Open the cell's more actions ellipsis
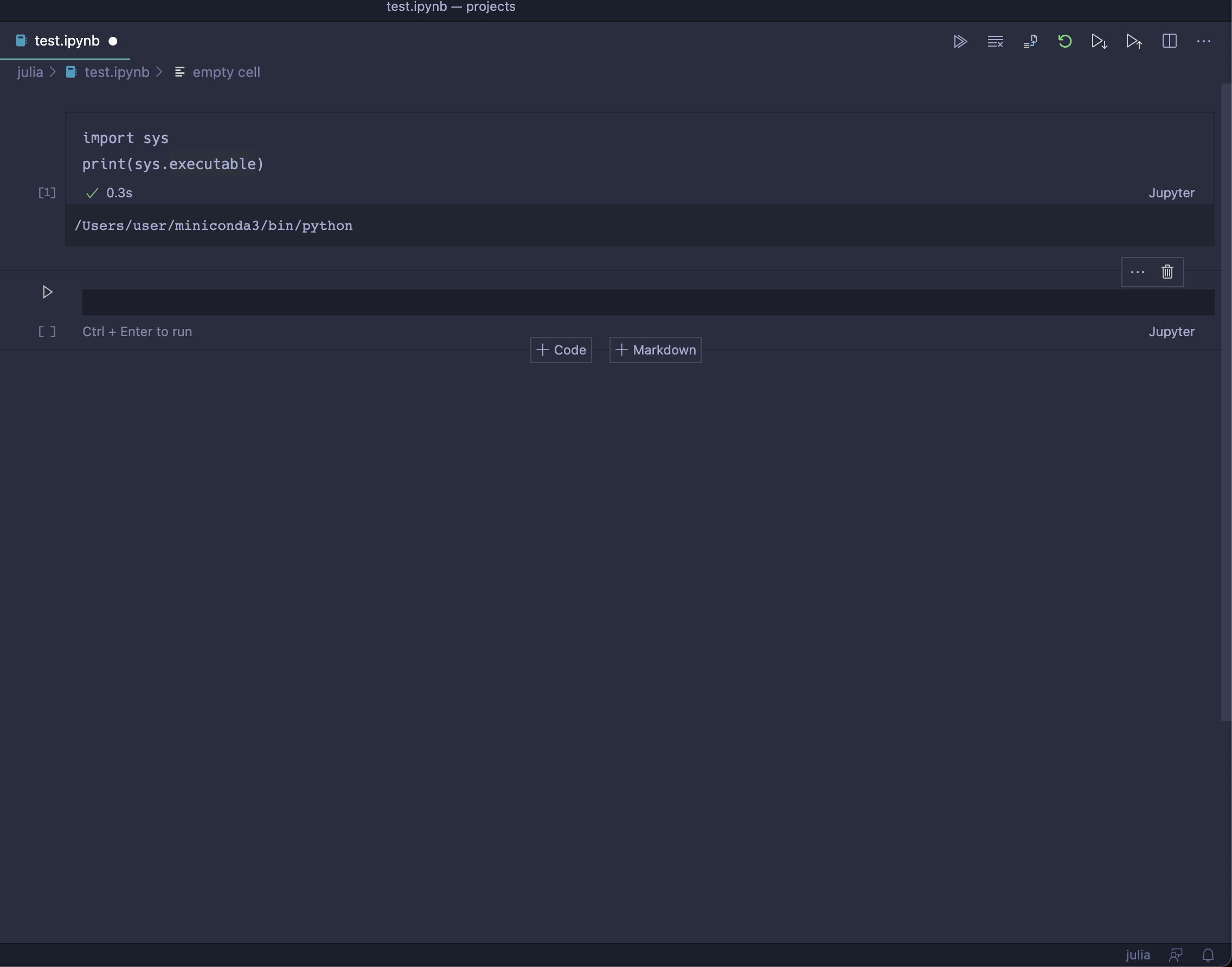 click(1137, 272)
